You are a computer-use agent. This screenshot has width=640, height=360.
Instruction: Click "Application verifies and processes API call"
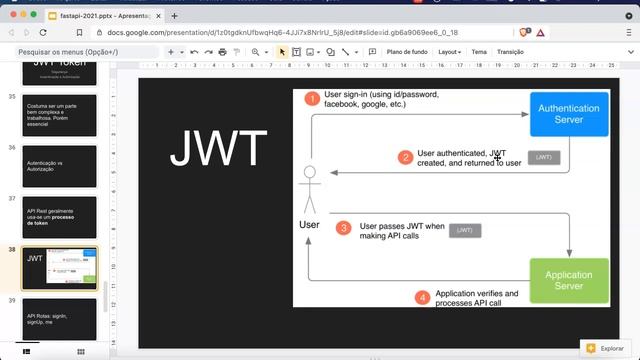point(477,298)
